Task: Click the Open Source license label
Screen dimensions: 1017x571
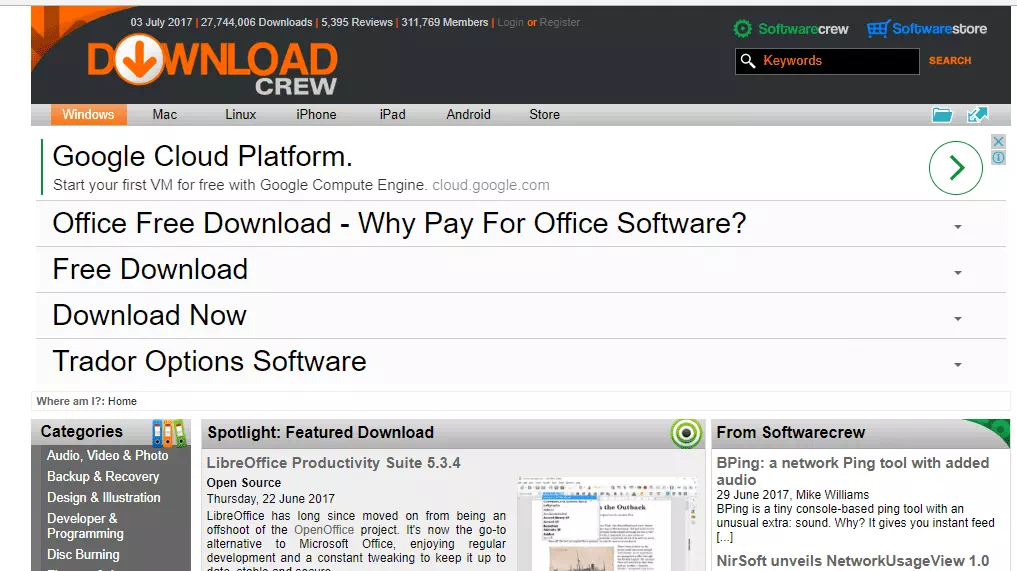Action: pyautogui.click(x=244, y=483)
